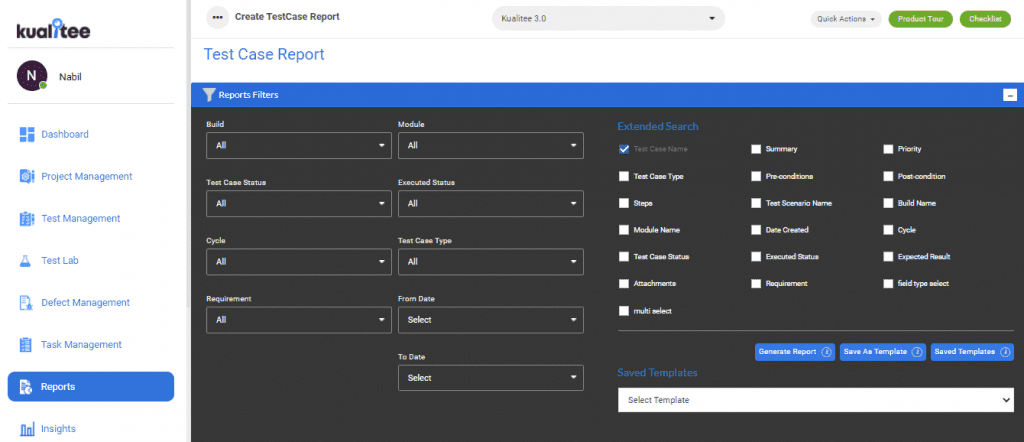The width and height of the screenshot is (1024, 442).
Task: Open Test Lab flask icon
Action: 27,260
